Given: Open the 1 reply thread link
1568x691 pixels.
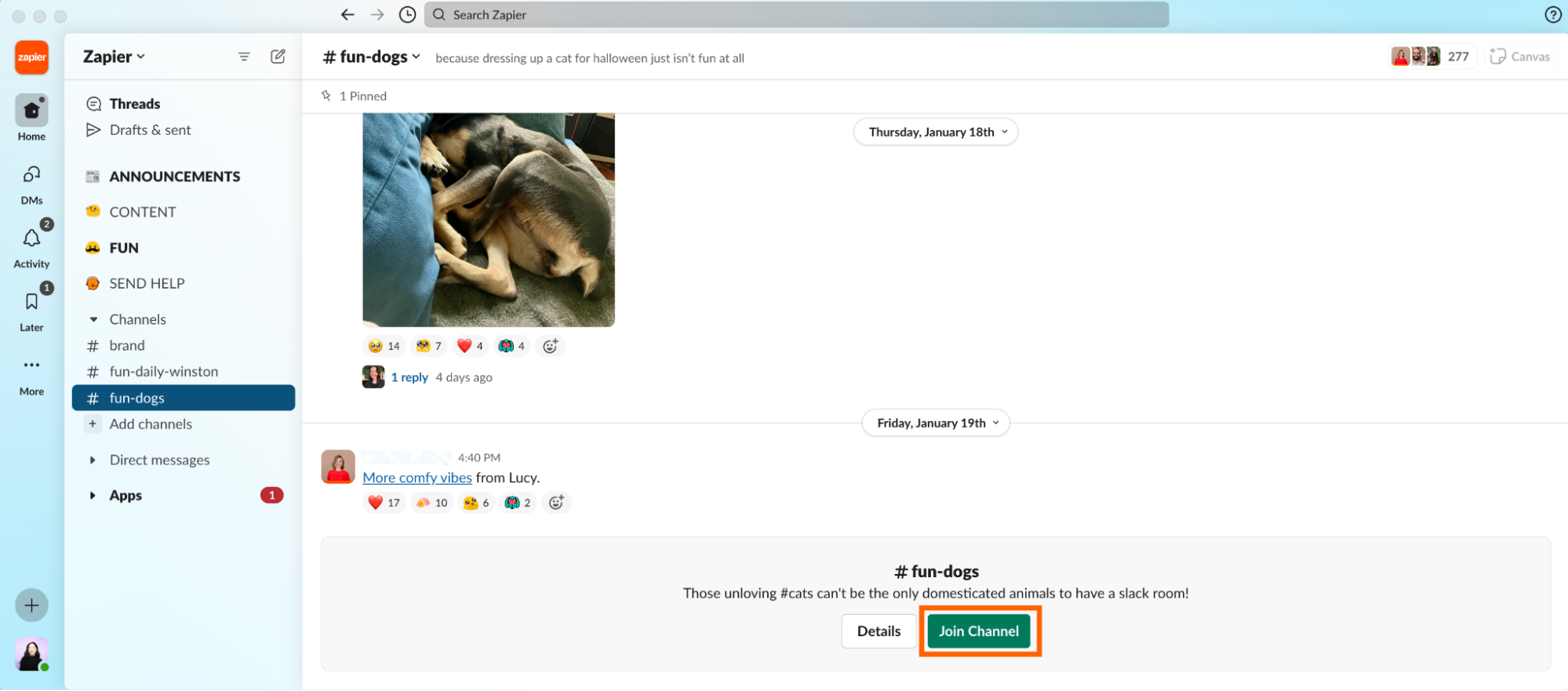Looking at the screenshot, I should tap(409, 377).
